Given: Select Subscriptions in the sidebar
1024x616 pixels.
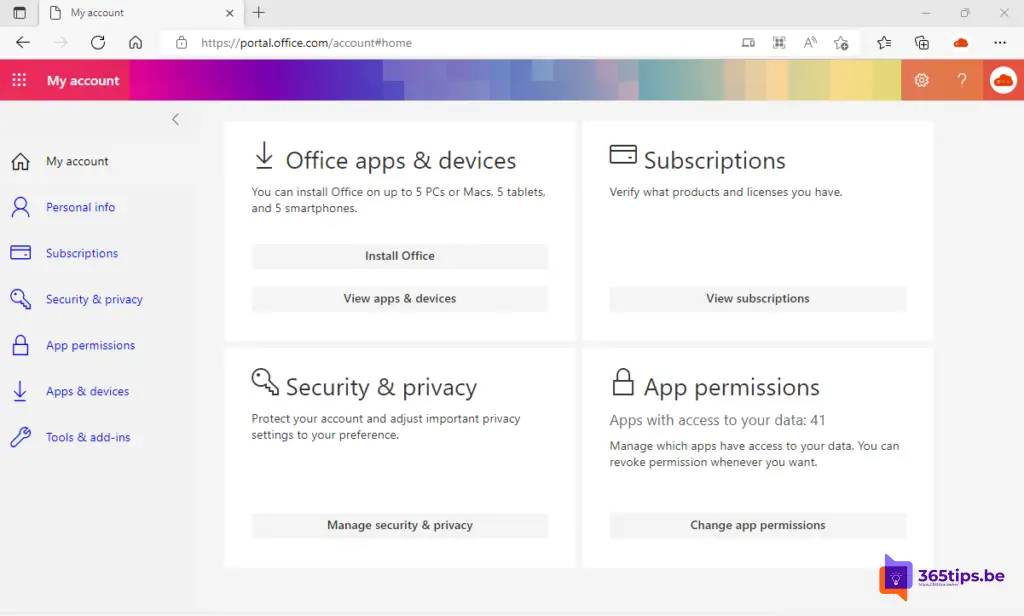Looking at the screenshot, I should coord(81,254).
